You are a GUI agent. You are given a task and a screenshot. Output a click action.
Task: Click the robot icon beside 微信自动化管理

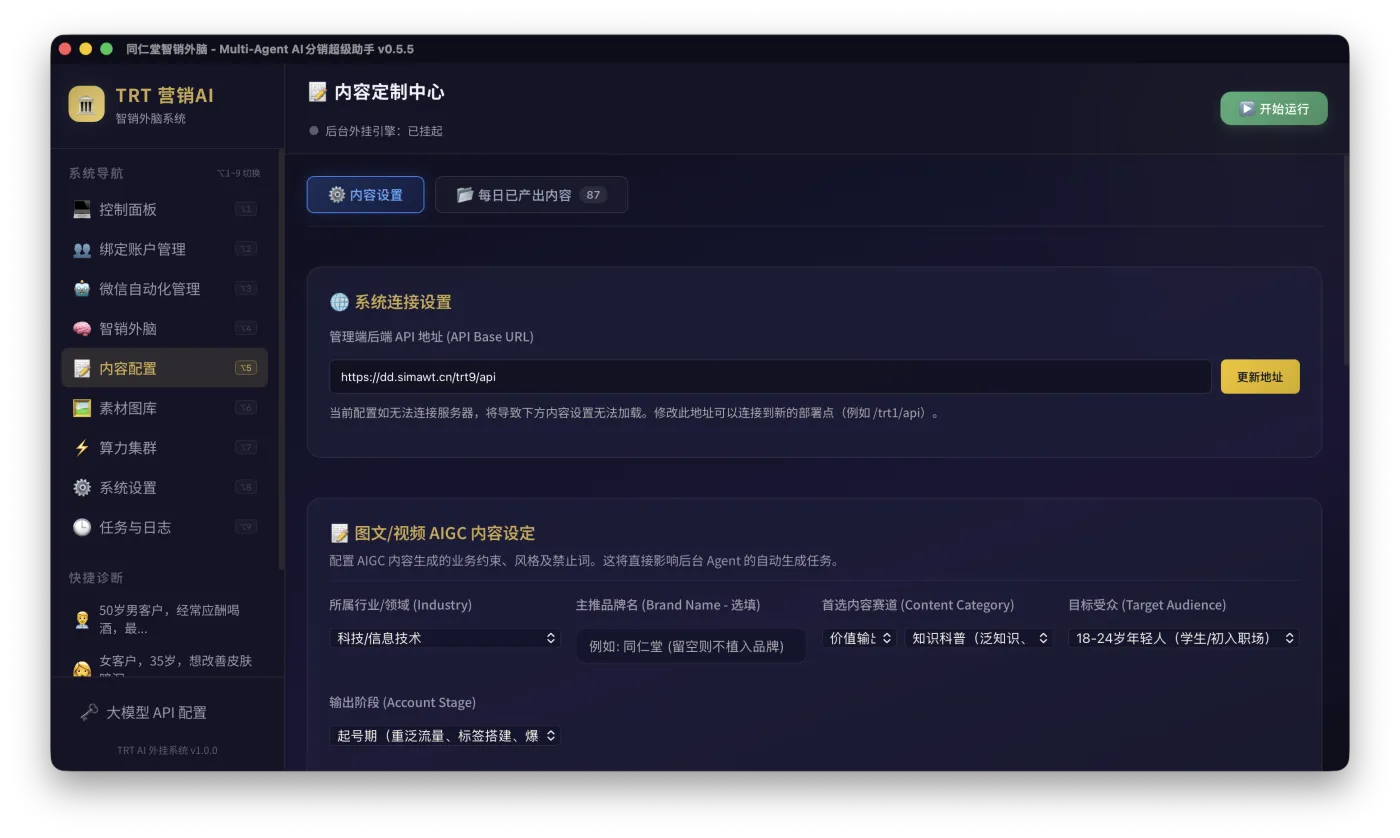[x=82, y=289]
